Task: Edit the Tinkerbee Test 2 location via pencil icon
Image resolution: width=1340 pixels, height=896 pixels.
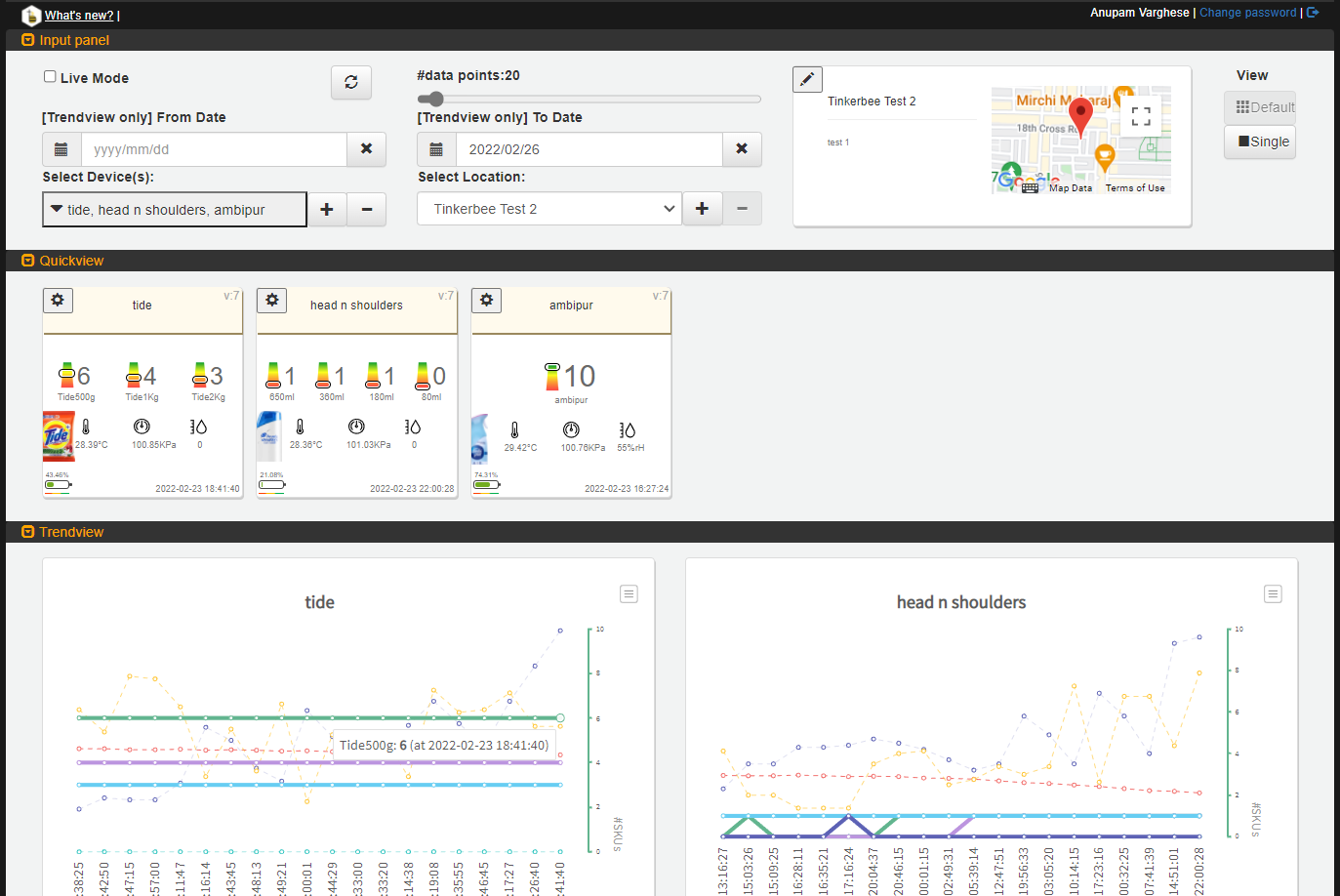Action: tap(807, 79)
